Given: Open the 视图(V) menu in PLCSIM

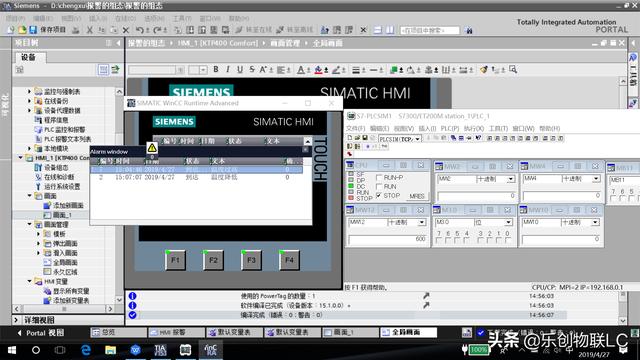Looking at the screenshot, I should [404, 129].
